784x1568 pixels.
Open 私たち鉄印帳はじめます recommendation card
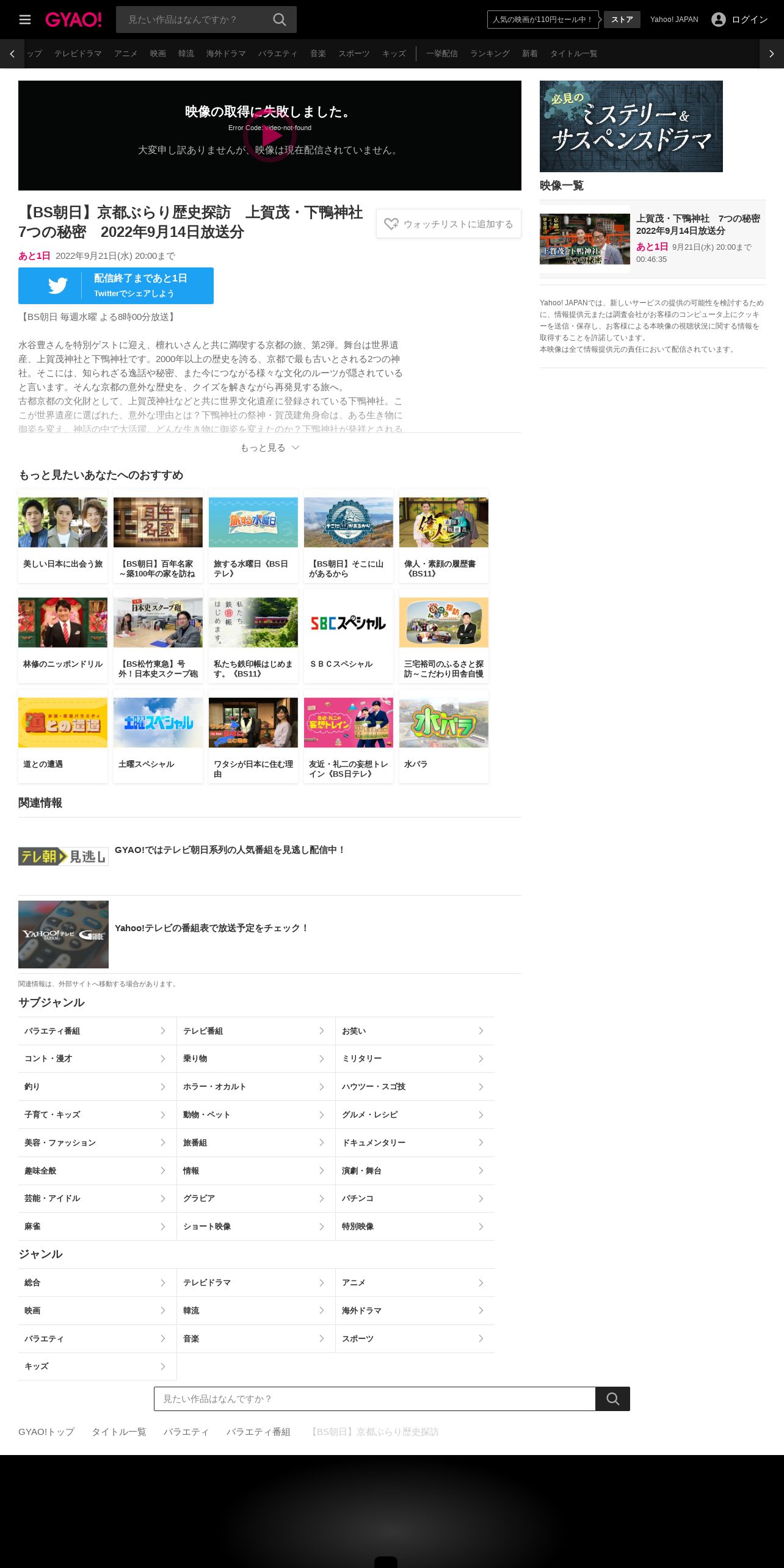[253, 636]
